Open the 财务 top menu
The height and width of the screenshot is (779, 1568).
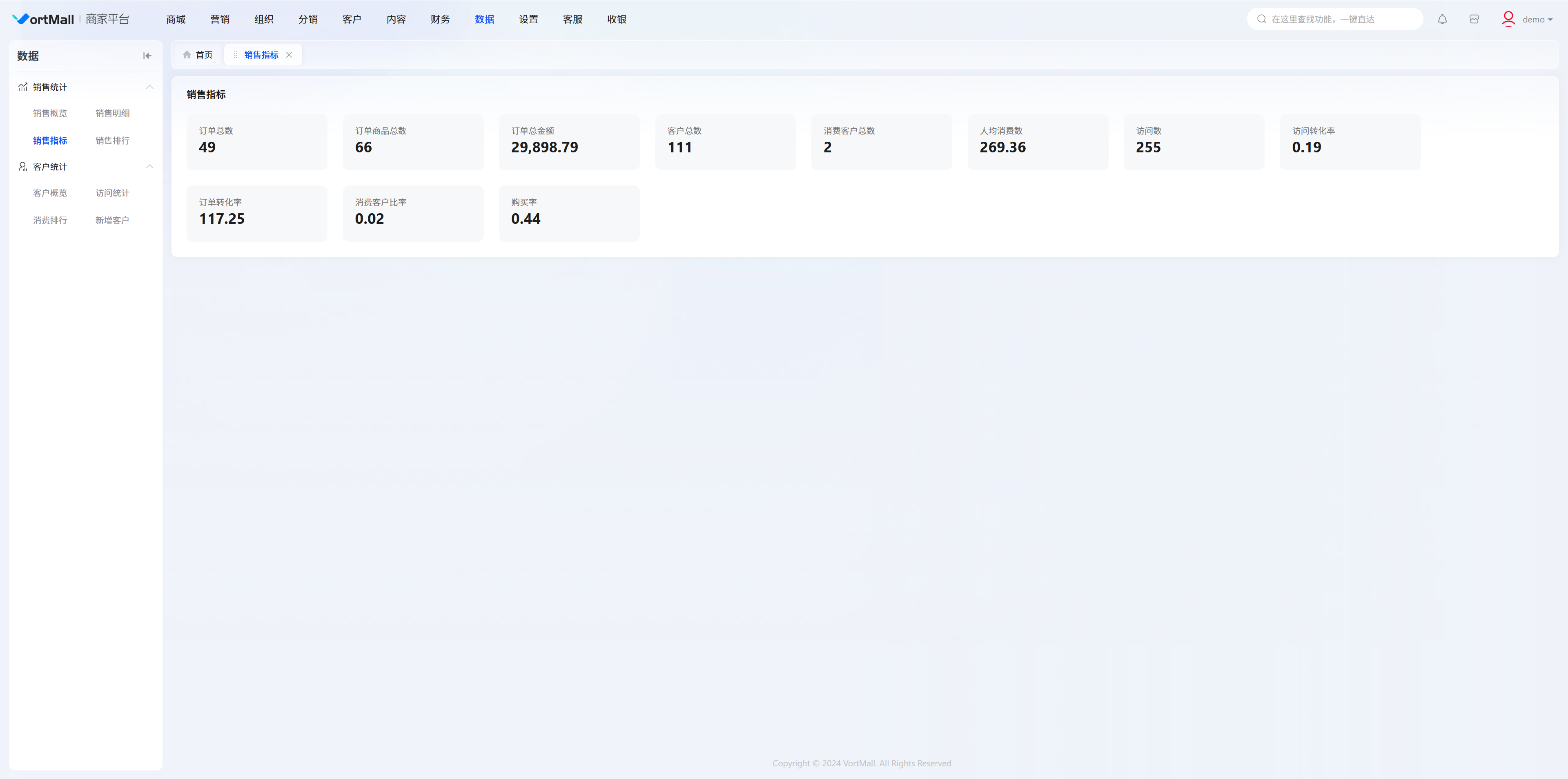tap(439, 20)
